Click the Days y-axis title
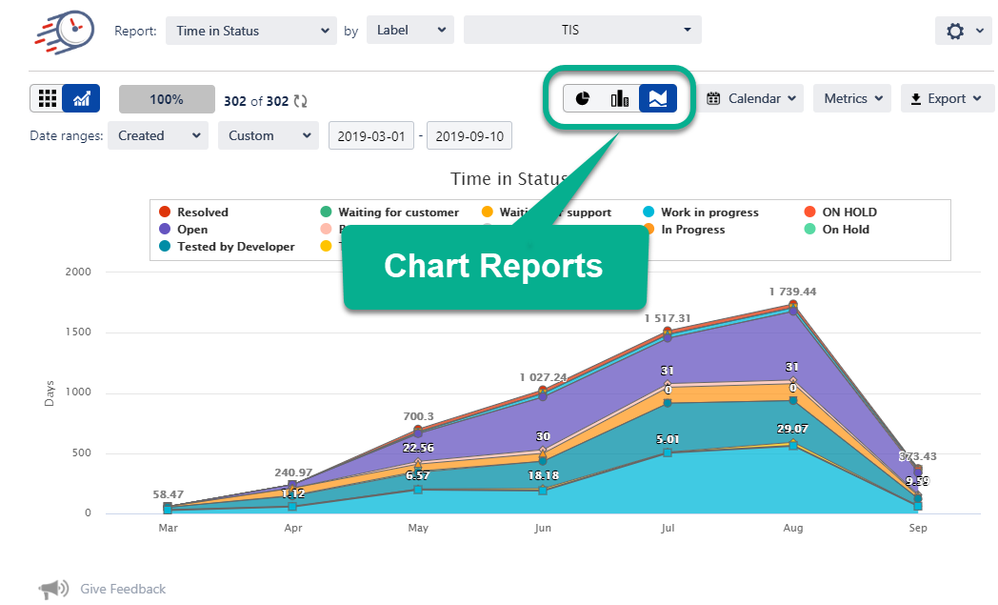The image size is (998, 605). point(49,393)
